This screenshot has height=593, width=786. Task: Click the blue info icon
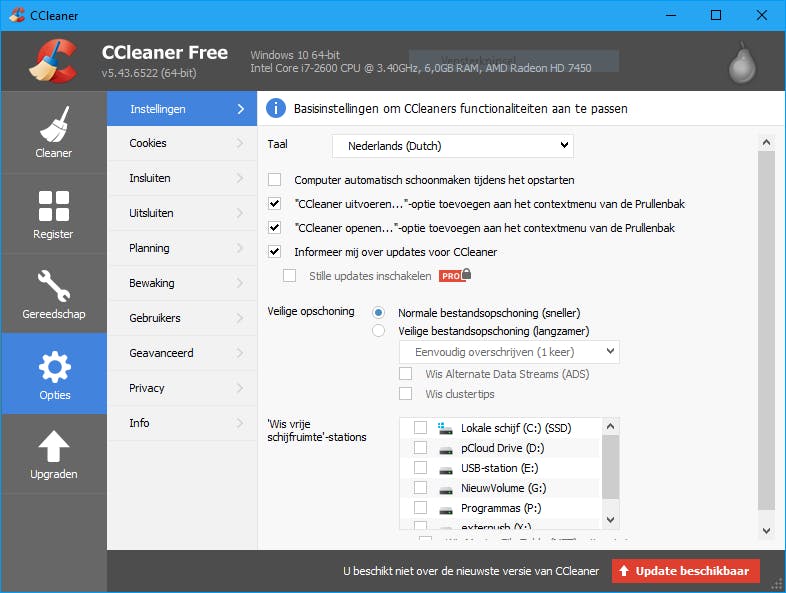(x=276, y=108)
